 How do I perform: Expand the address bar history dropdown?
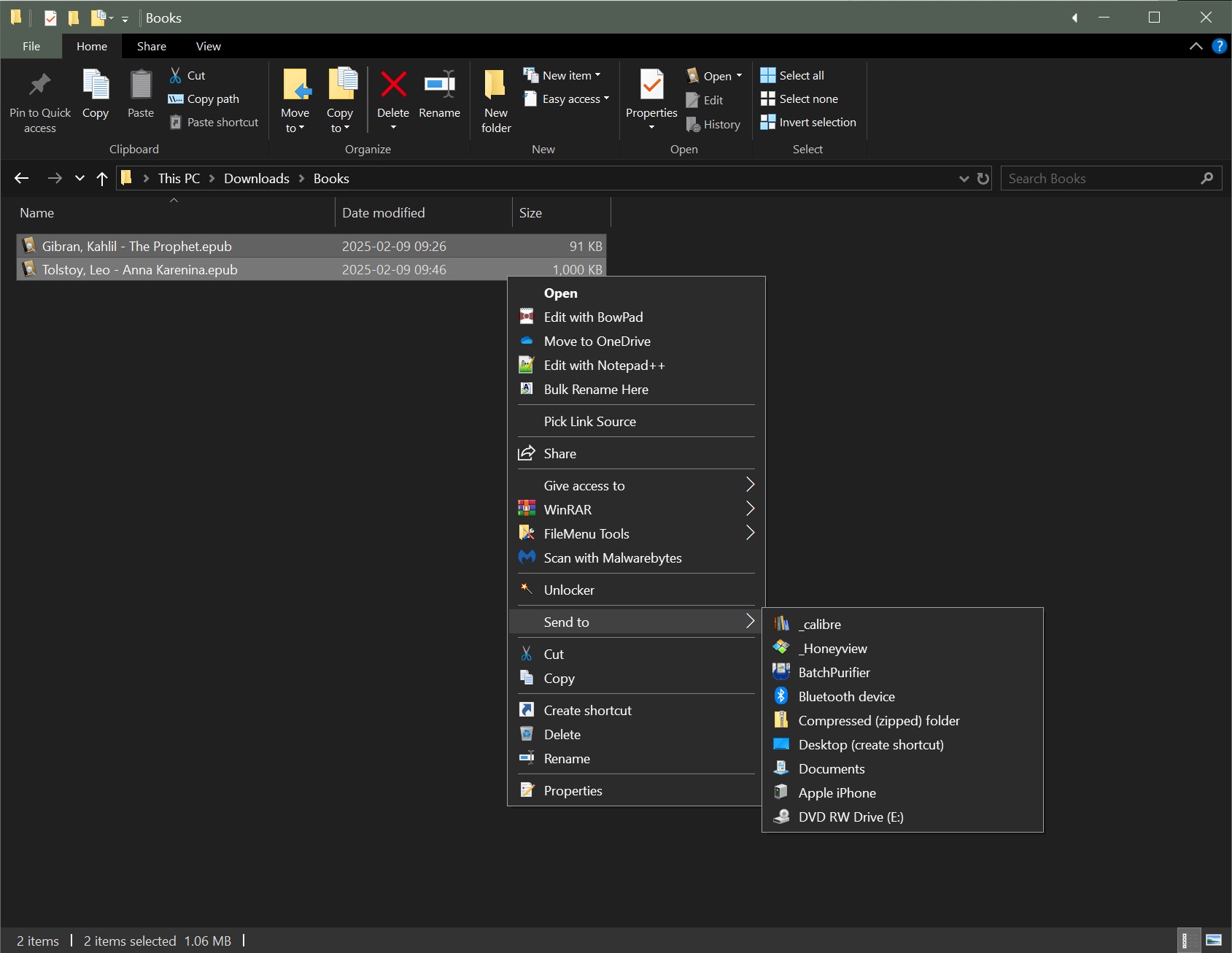click(964, 179)
